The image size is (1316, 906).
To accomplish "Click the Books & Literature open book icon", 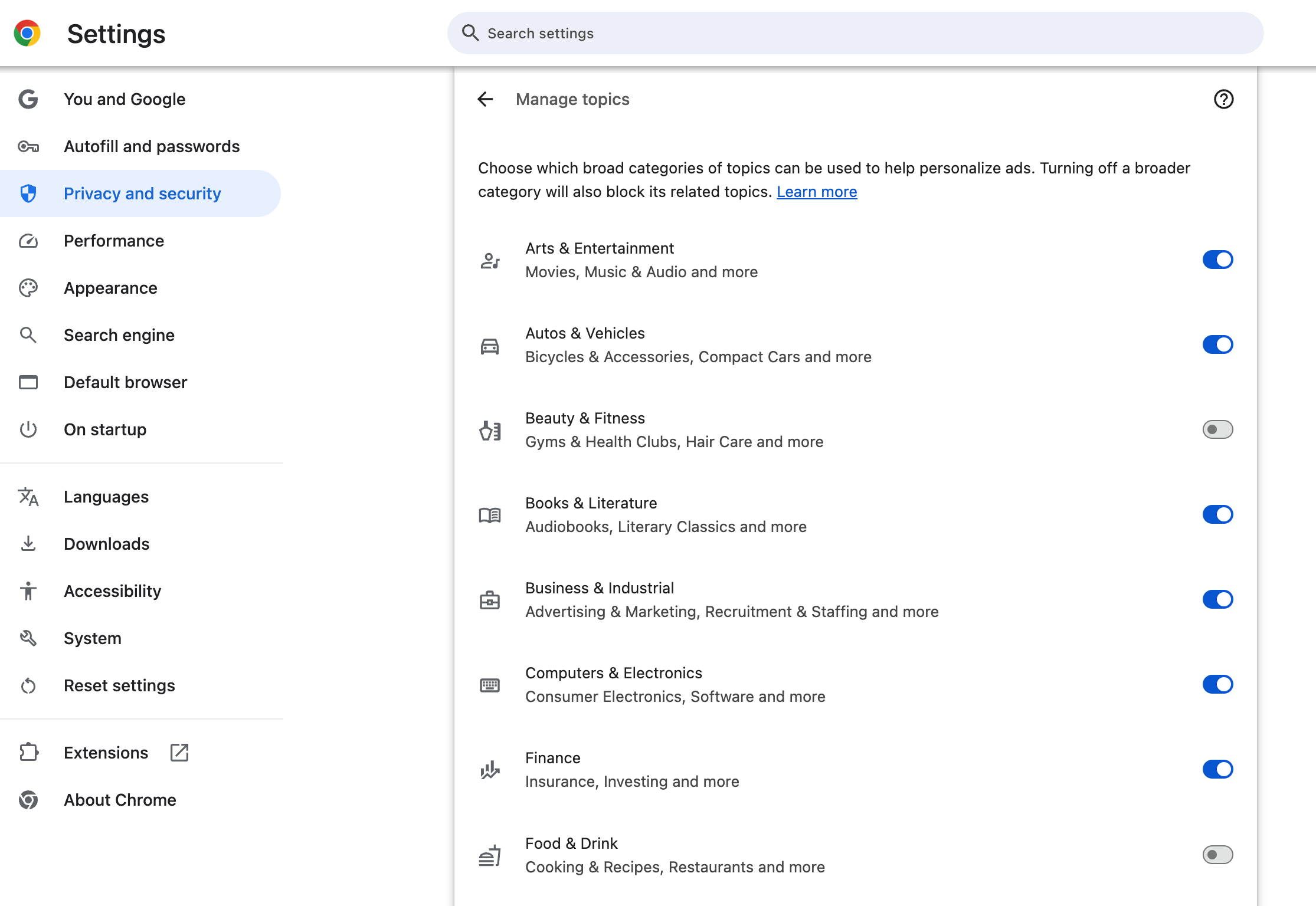I will [490, 515].
